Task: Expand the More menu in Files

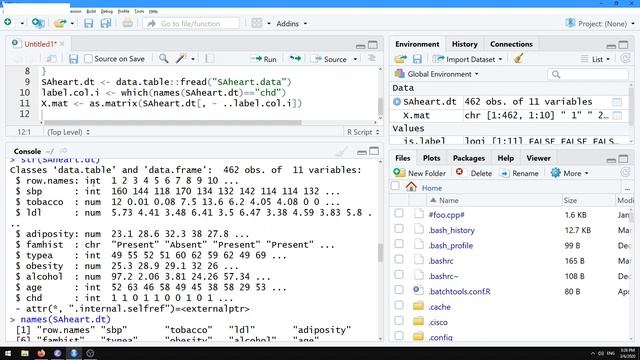Action: pyautogui.click(x=570, y=173)
